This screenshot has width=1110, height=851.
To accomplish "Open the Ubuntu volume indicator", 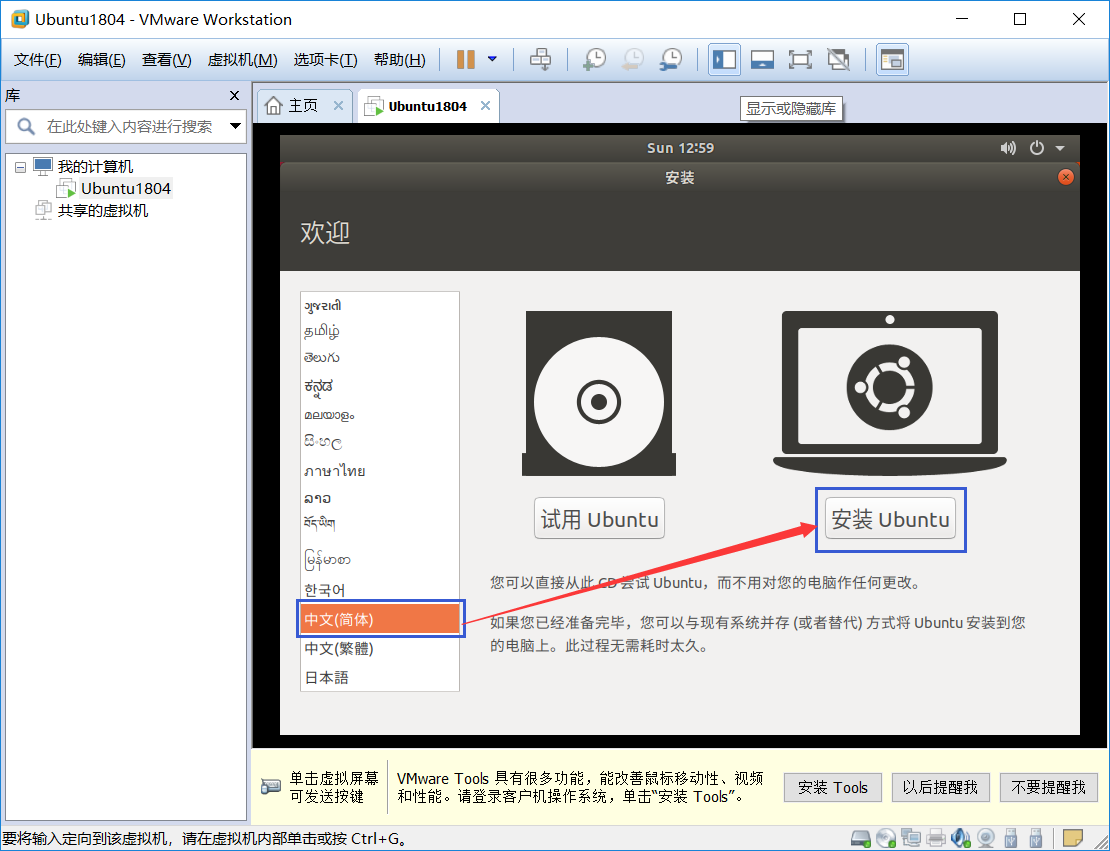I will coord(1008,148).
